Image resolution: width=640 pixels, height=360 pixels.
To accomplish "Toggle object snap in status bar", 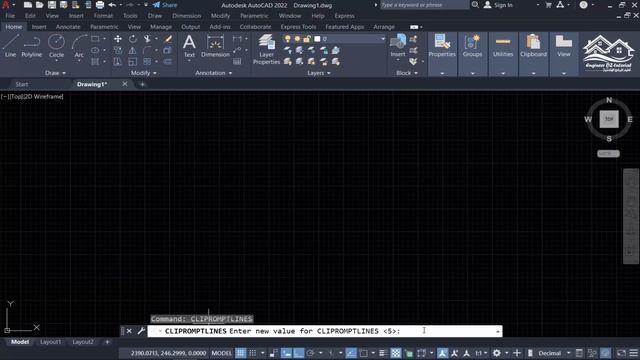I will [x=364, y=353].
